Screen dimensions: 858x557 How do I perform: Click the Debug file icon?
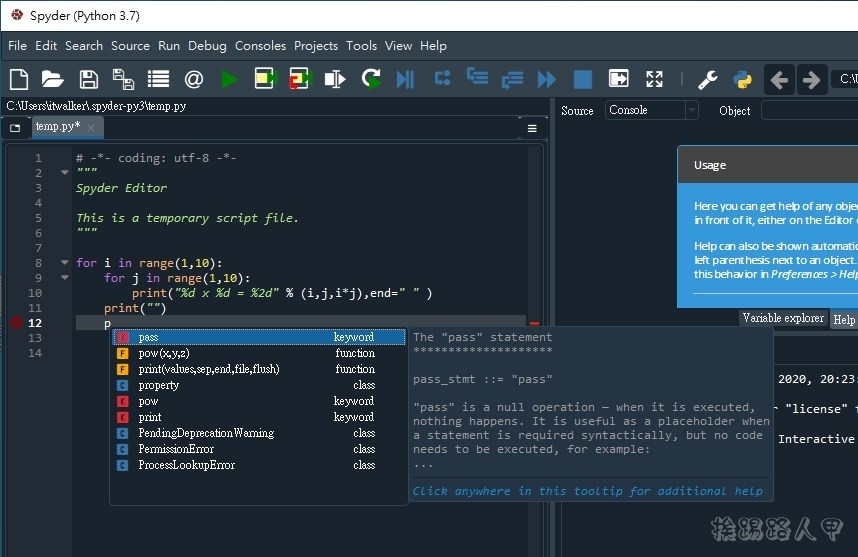coord(405,79)
